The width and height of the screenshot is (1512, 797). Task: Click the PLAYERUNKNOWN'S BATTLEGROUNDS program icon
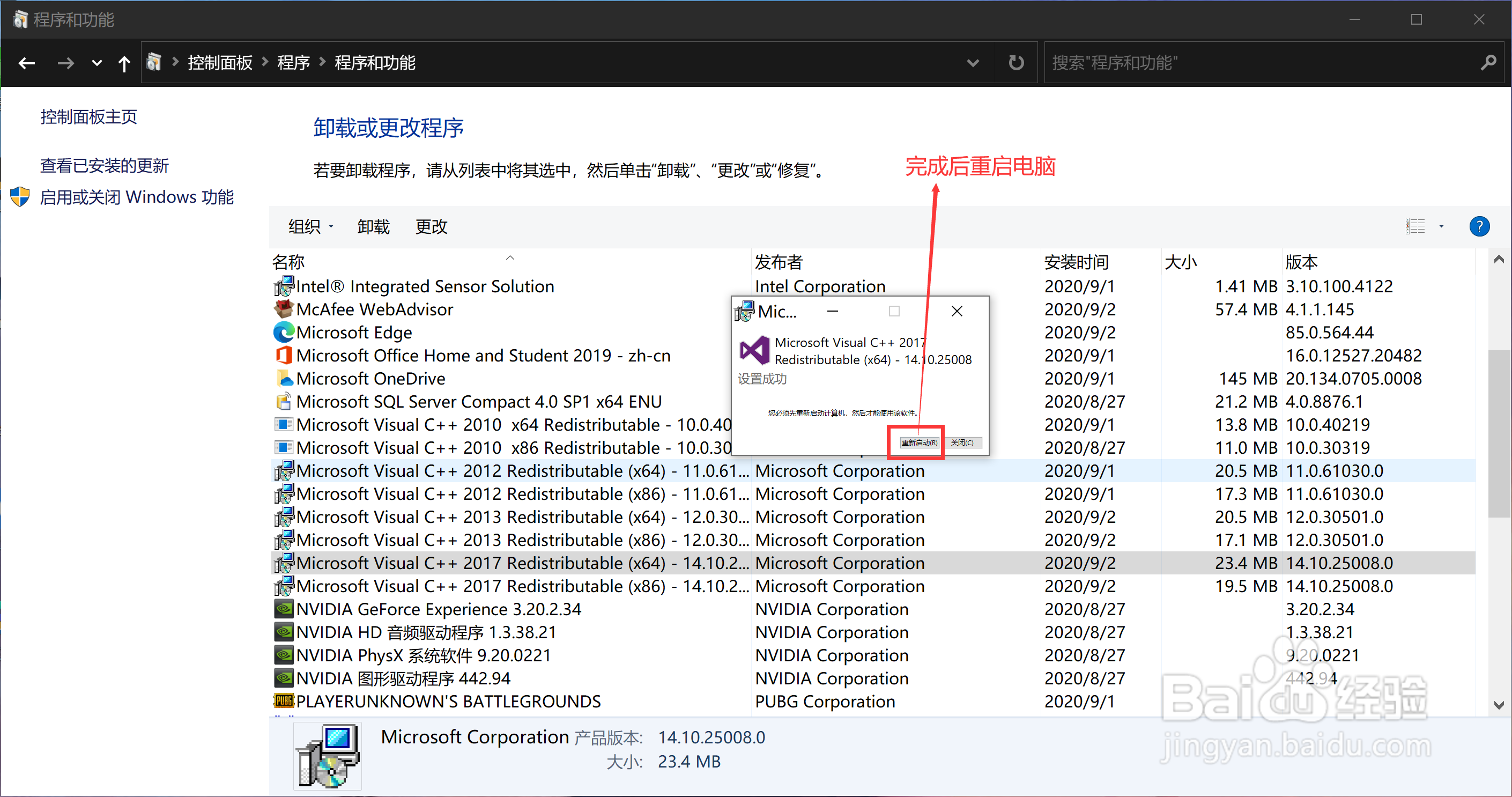pos(284,702)
